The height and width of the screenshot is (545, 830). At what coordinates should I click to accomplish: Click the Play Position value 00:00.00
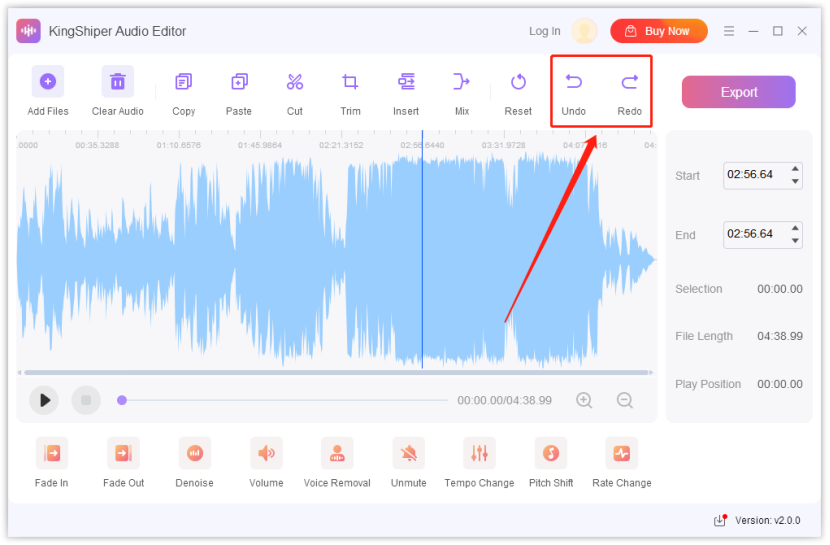click(780, 385)
